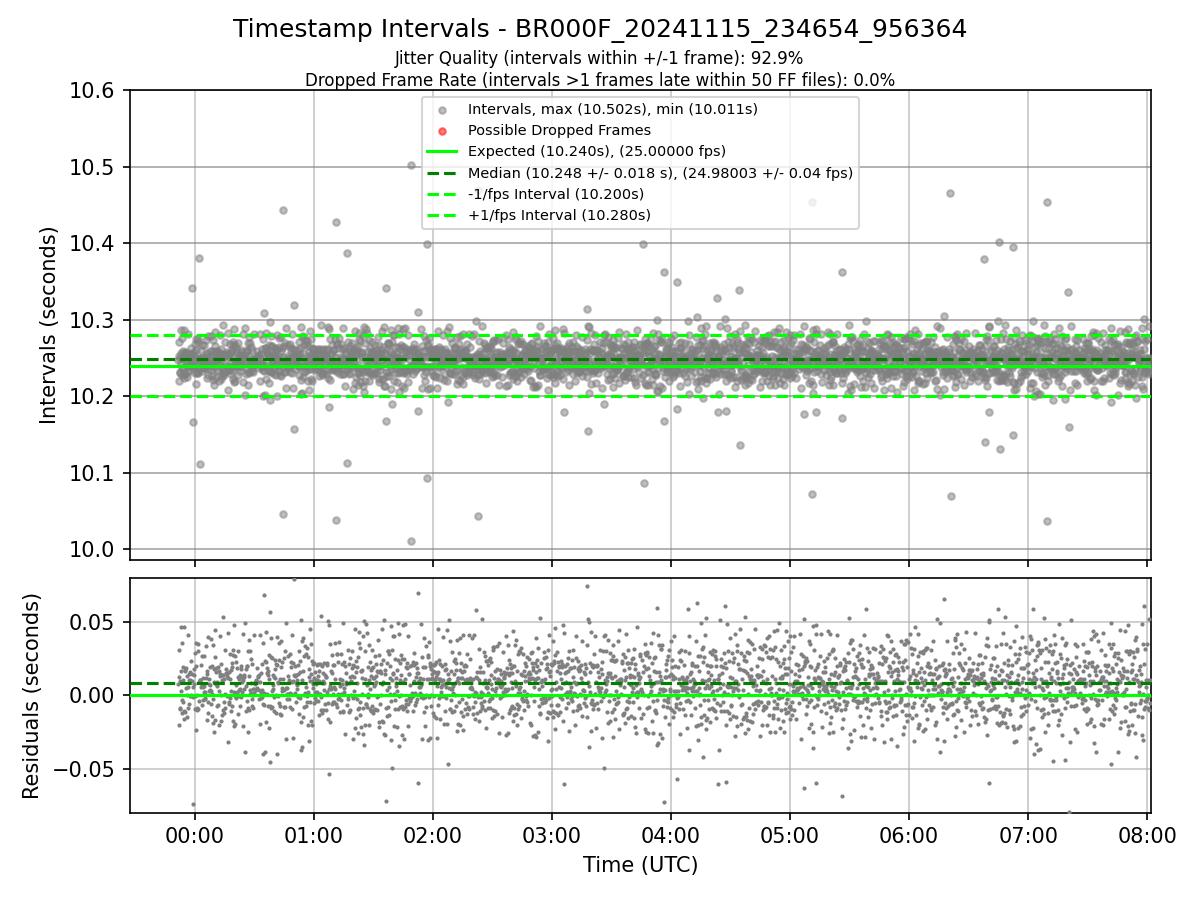Click the Residuals (seconds) axis label
The width and height of the screenshot is (1200, 900).
[31, 696]
